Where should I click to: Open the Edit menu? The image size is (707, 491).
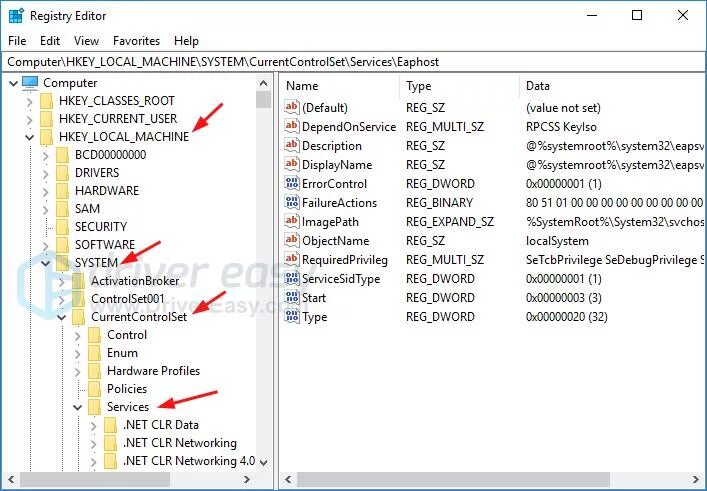click(50, 41)
